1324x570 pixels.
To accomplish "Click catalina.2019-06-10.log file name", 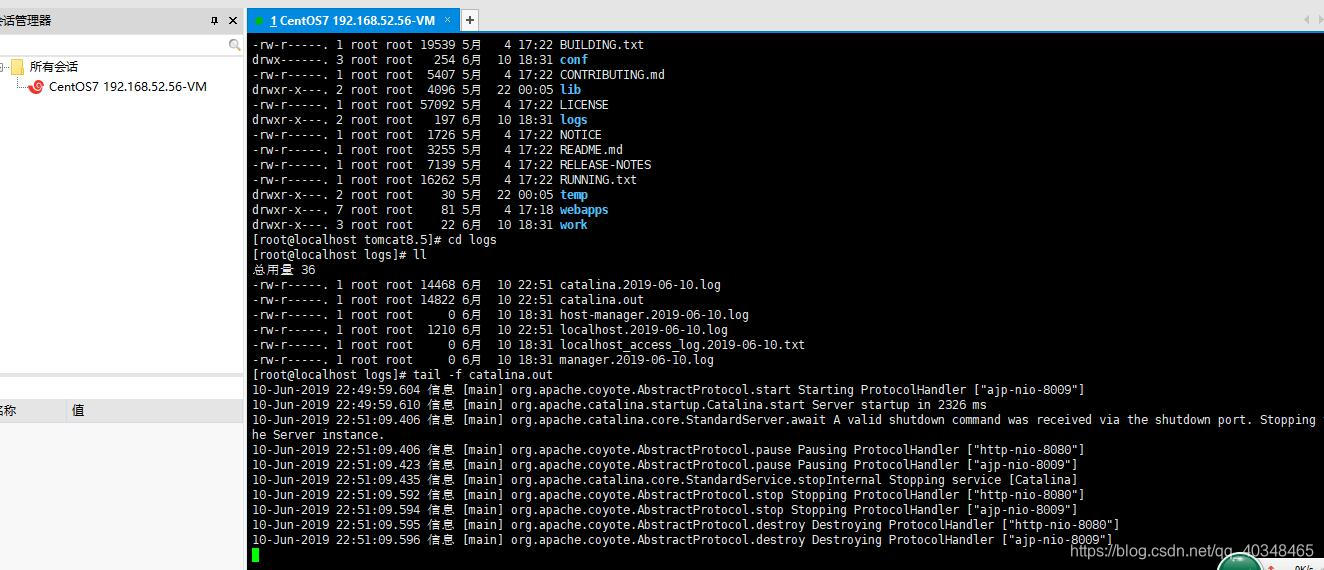I will click(x=640, y=285).
